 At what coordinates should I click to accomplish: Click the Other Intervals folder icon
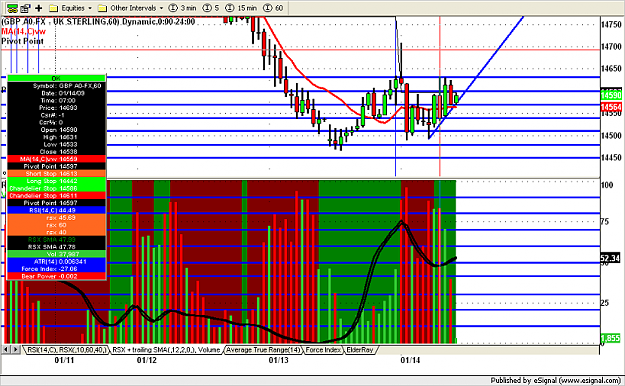[102, 8]
